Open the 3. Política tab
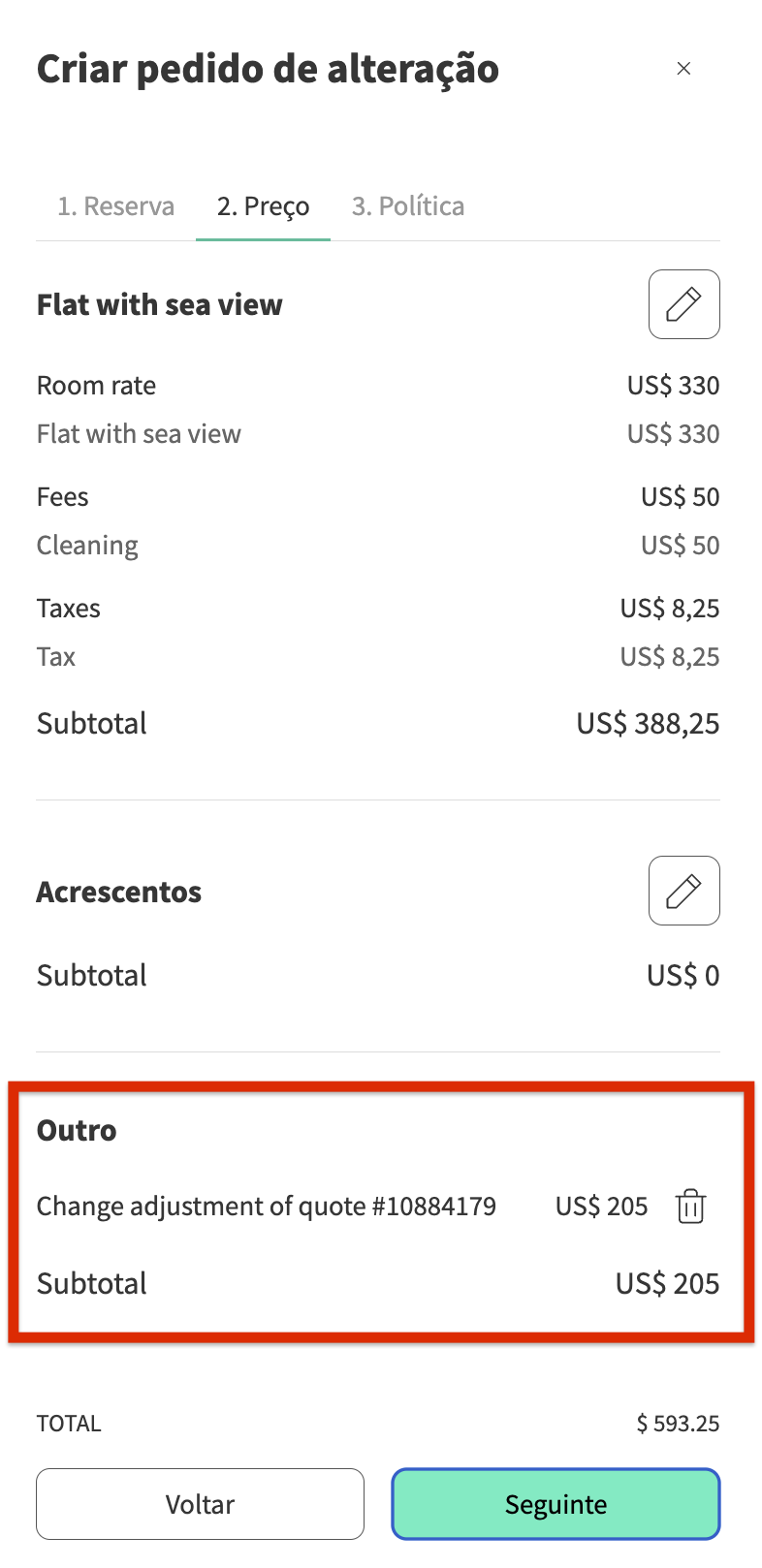The width and height of the screenshot is (762, 1568). click(x=408, y=206)
